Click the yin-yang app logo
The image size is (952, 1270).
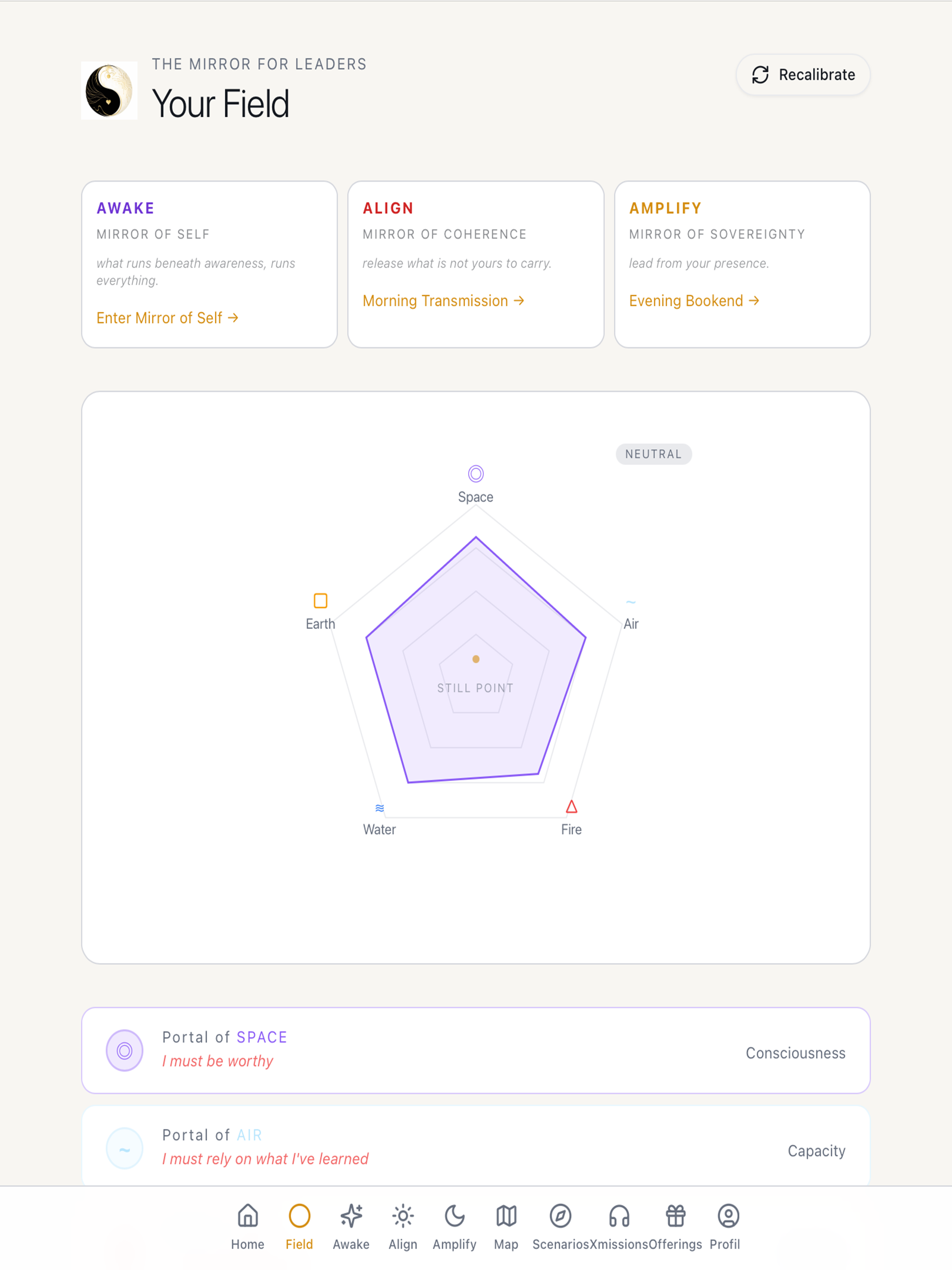109,91
